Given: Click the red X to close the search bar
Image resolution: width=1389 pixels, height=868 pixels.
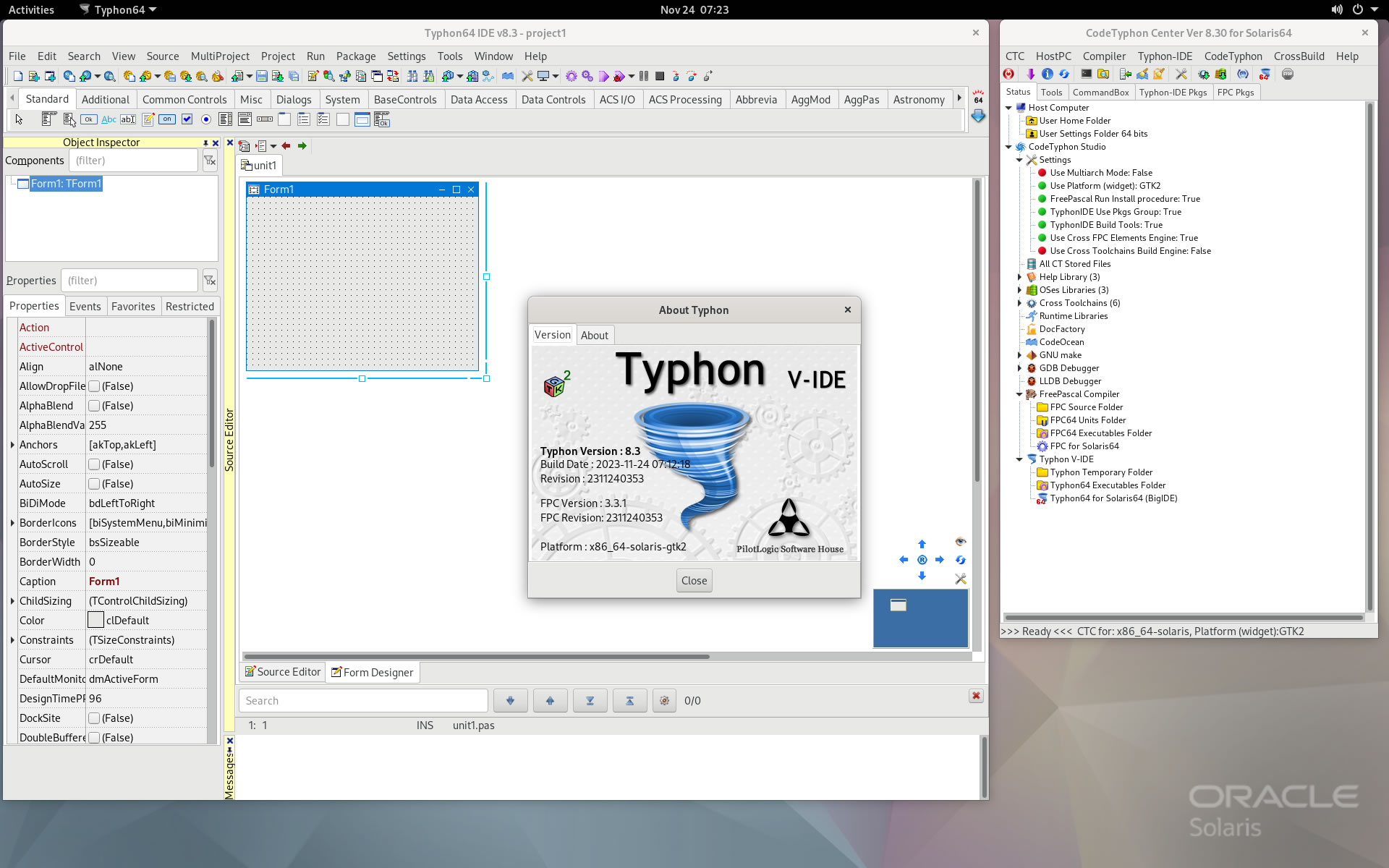Looking at the screenshot, I should 976,695.
